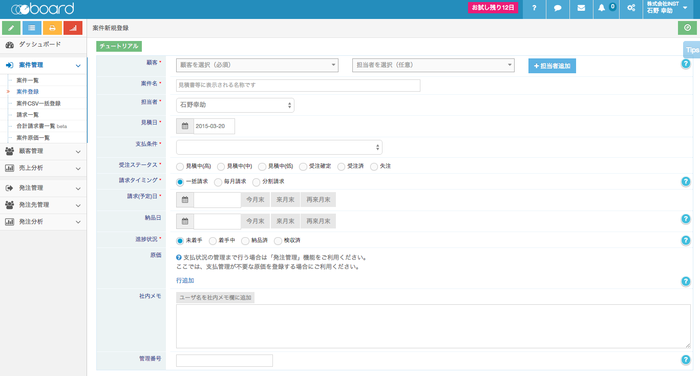Click the board logo

[42, 8]
